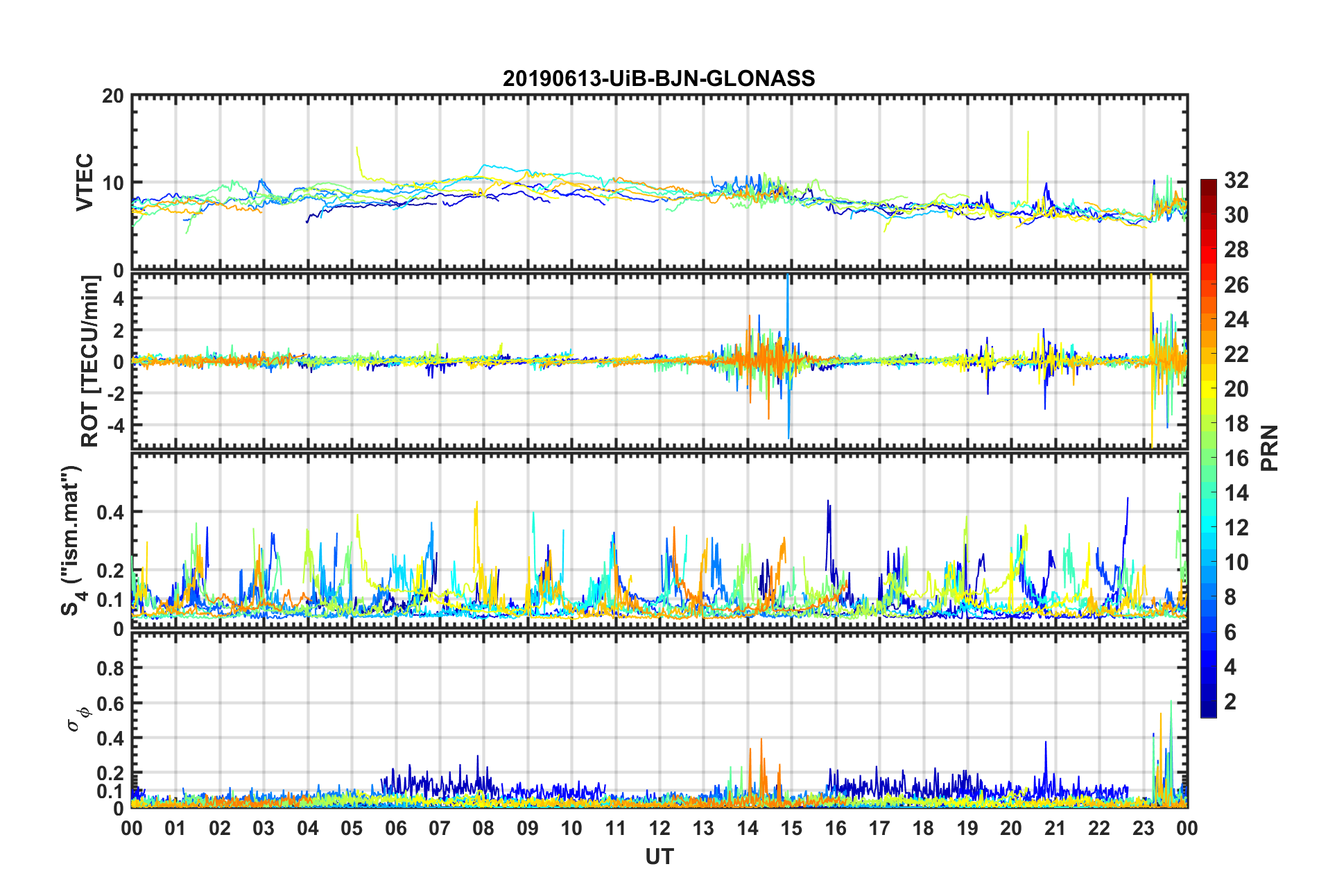
Task: Click sigma-phi axis tick label 0.8
Action: pyautogui.click(x=110, y=669)
